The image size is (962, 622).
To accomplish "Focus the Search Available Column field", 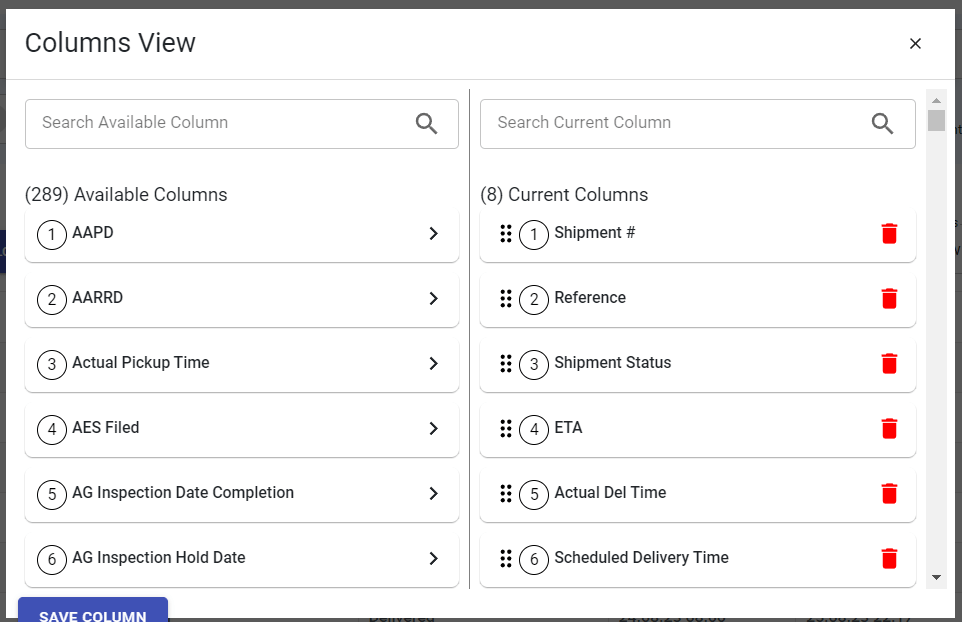I will pos(220,123).
